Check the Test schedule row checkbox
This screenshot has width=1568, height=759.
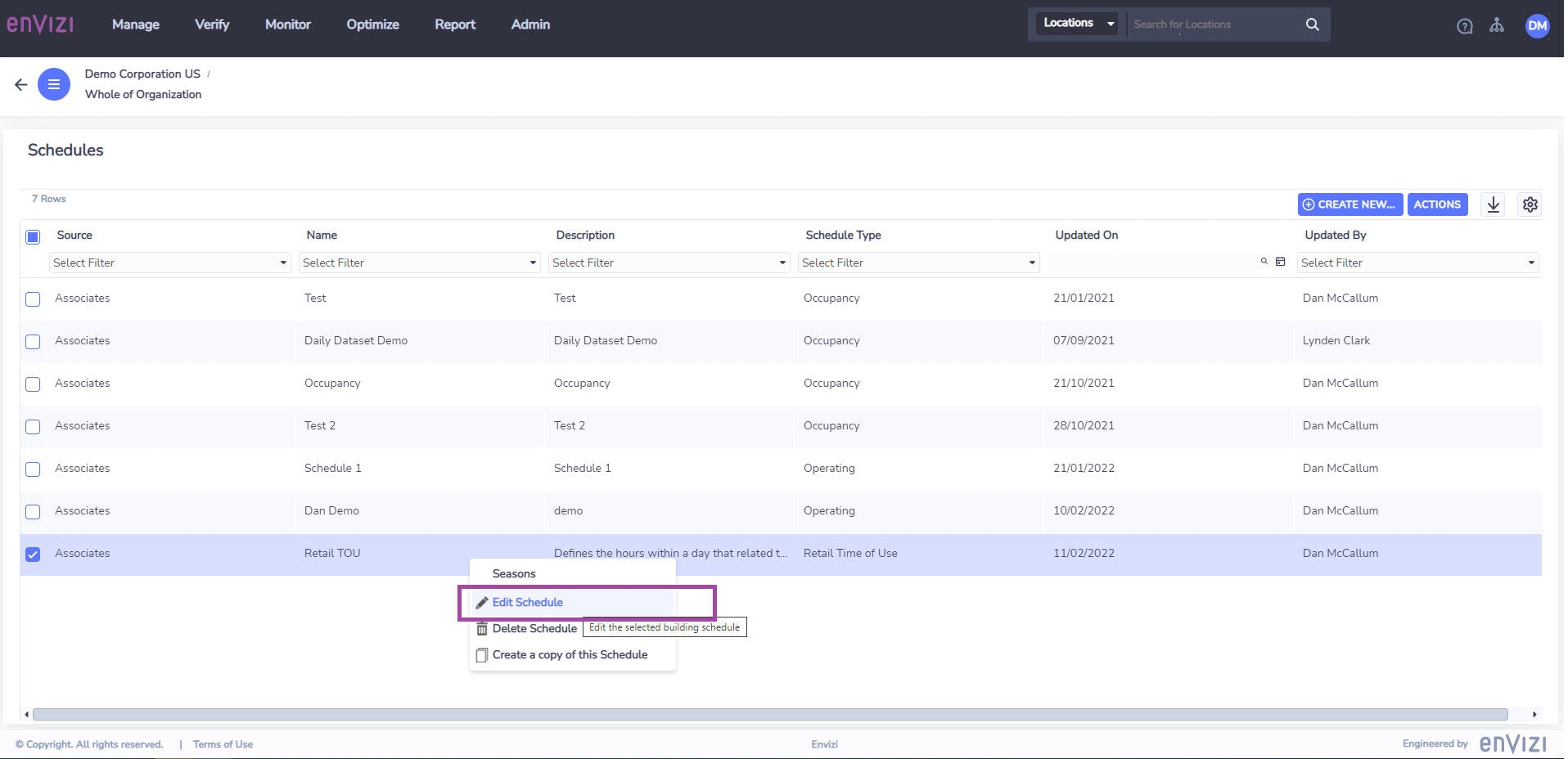[x=33, y=299]
